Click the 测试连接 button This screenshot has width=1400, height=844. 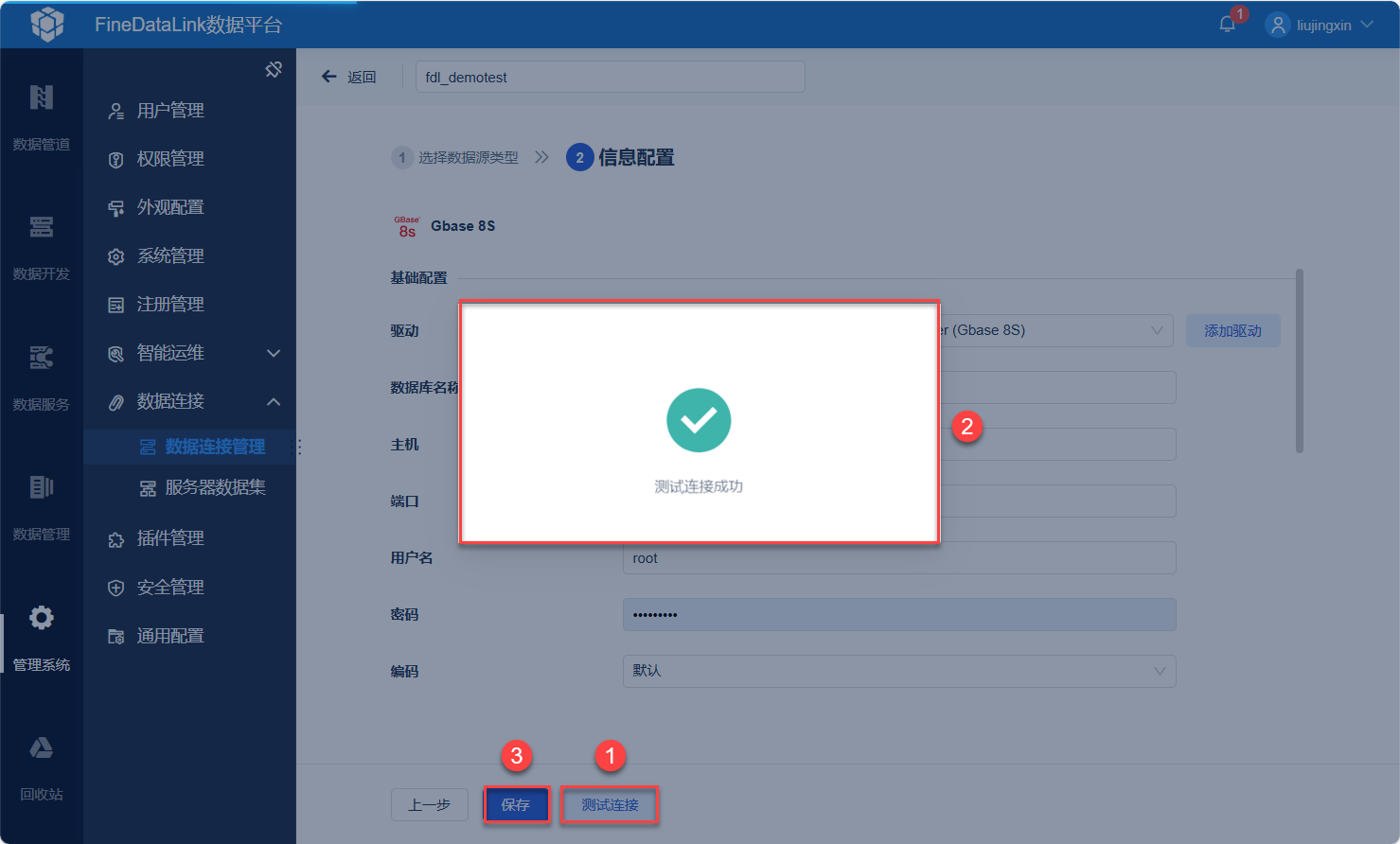tap(610, 805)
